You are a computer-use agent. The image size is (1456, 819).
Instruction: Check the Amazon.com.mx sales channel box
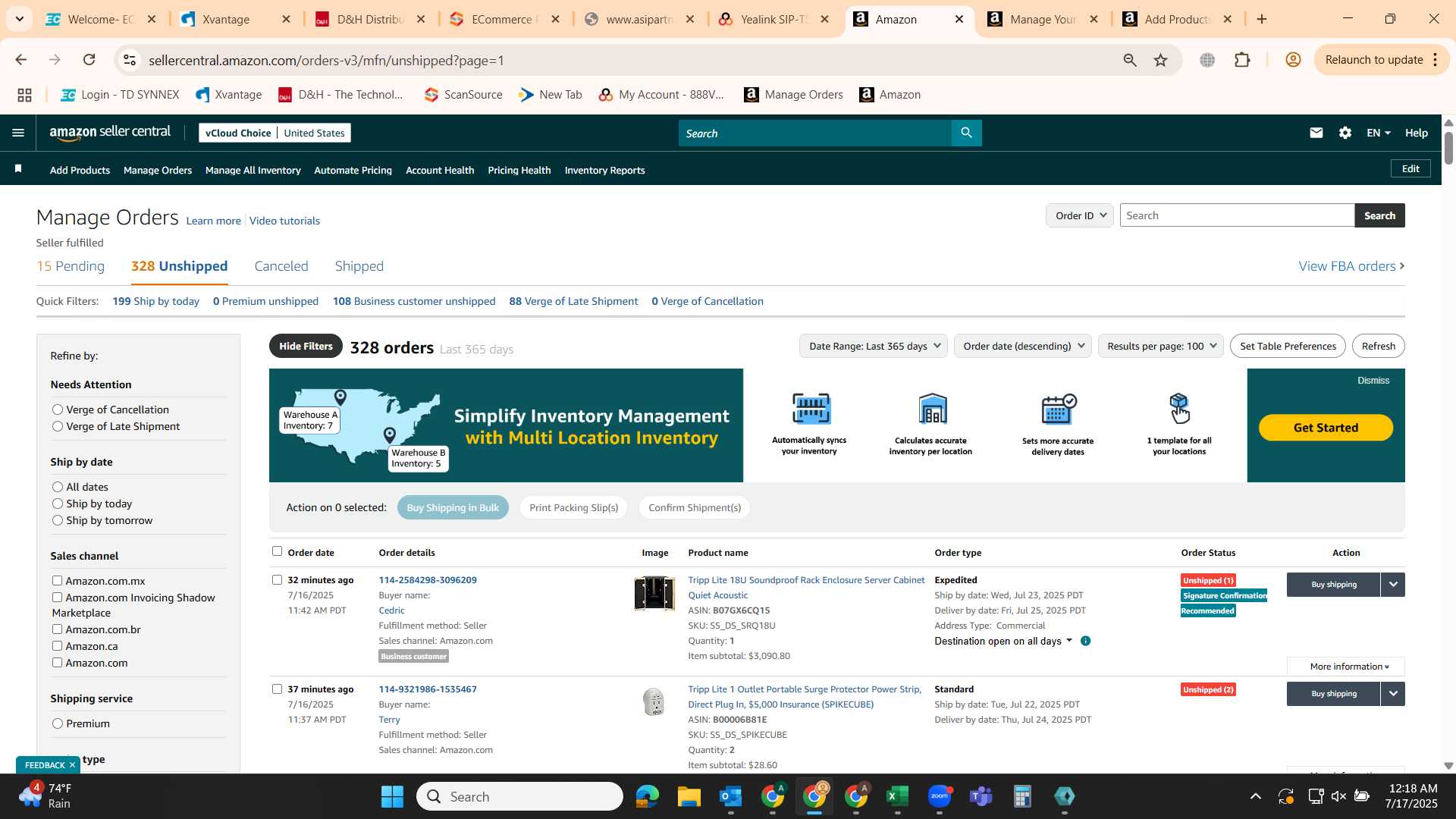[x=57, y=581]
